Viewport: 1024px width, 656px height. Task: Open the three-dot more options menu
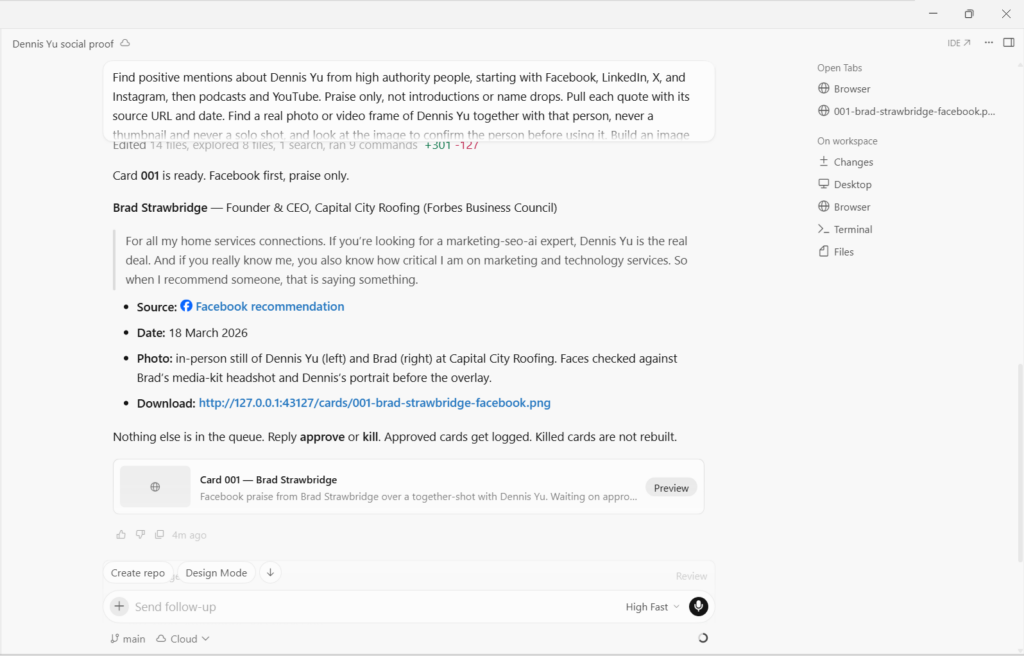pos(989,42)
